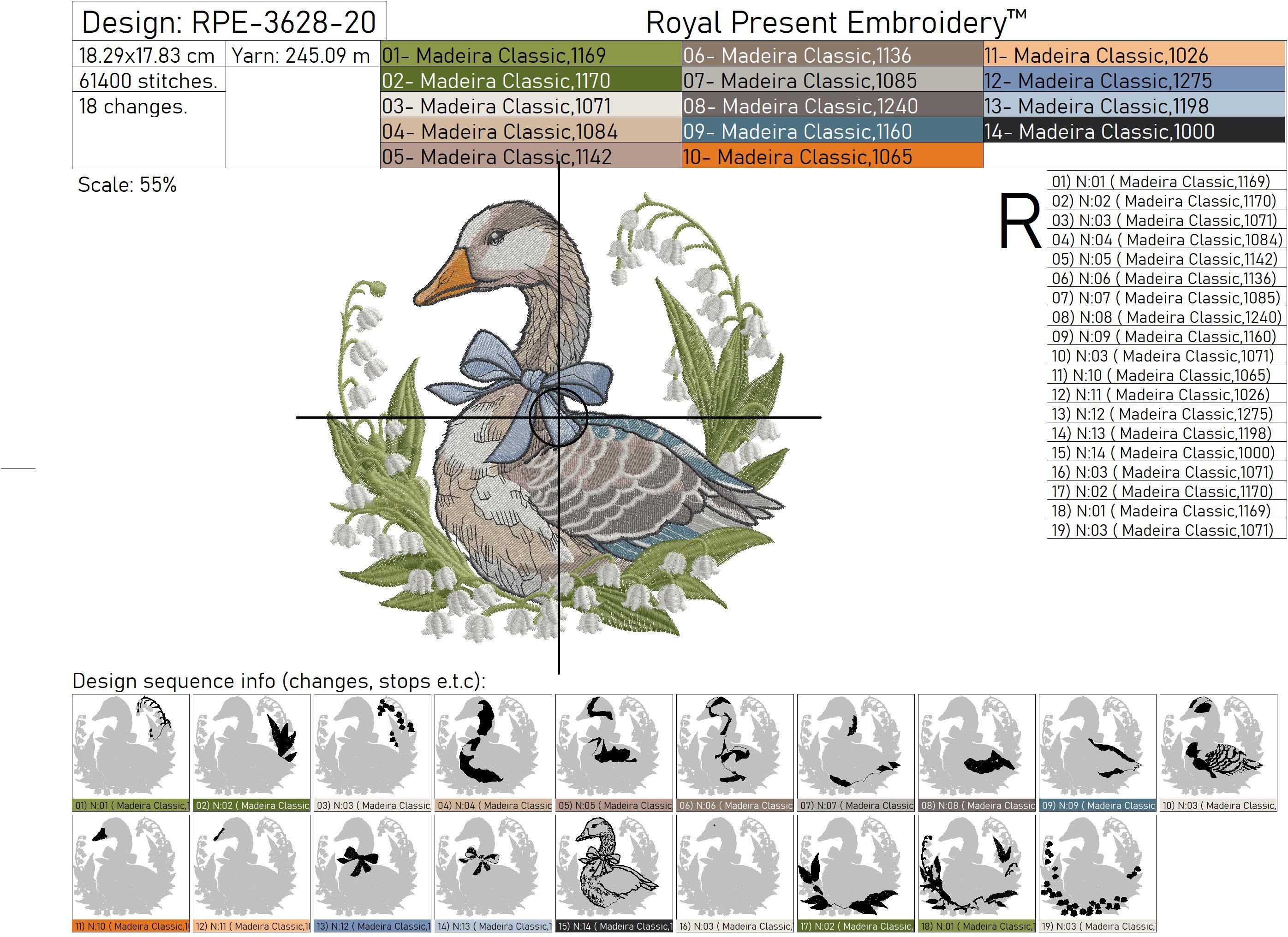Click the 10- Madeira Classic,1065 orange swatch
The image size is (1288, 937).
pyautogui.click(x=833, y=155)
